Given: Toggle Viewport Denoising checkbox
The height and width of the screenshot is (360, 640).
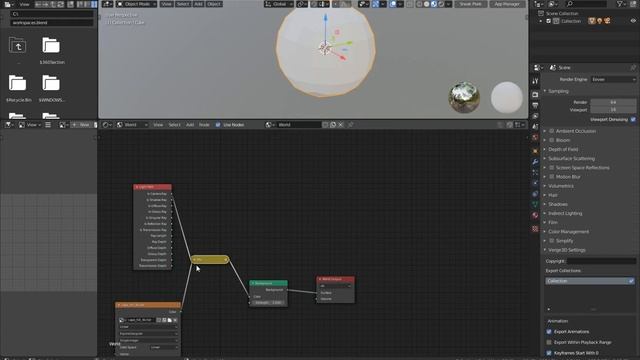Looking at the screenshot, I should coord(633,120).
